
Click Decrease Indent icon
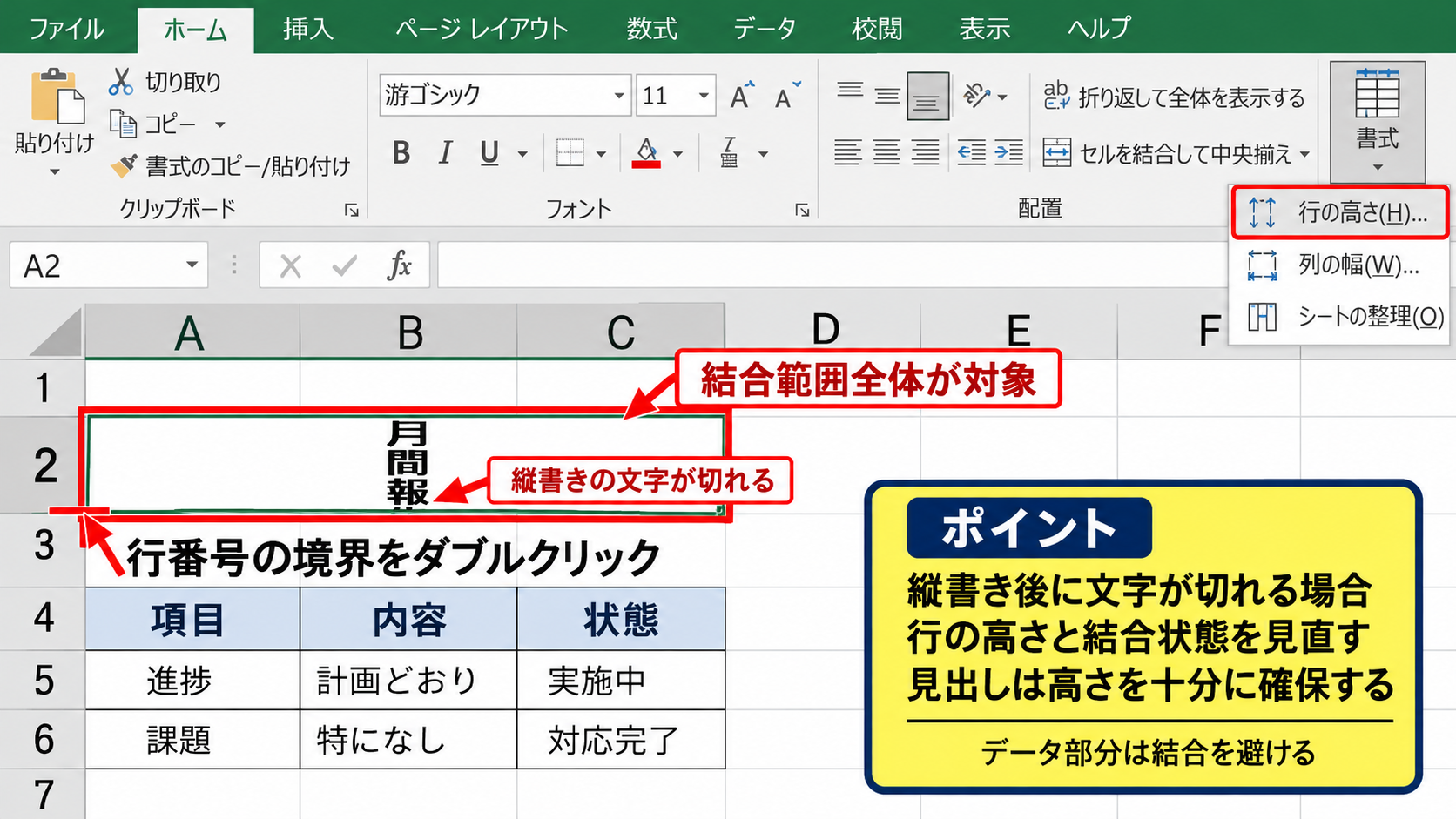click(x=971, y=153)
